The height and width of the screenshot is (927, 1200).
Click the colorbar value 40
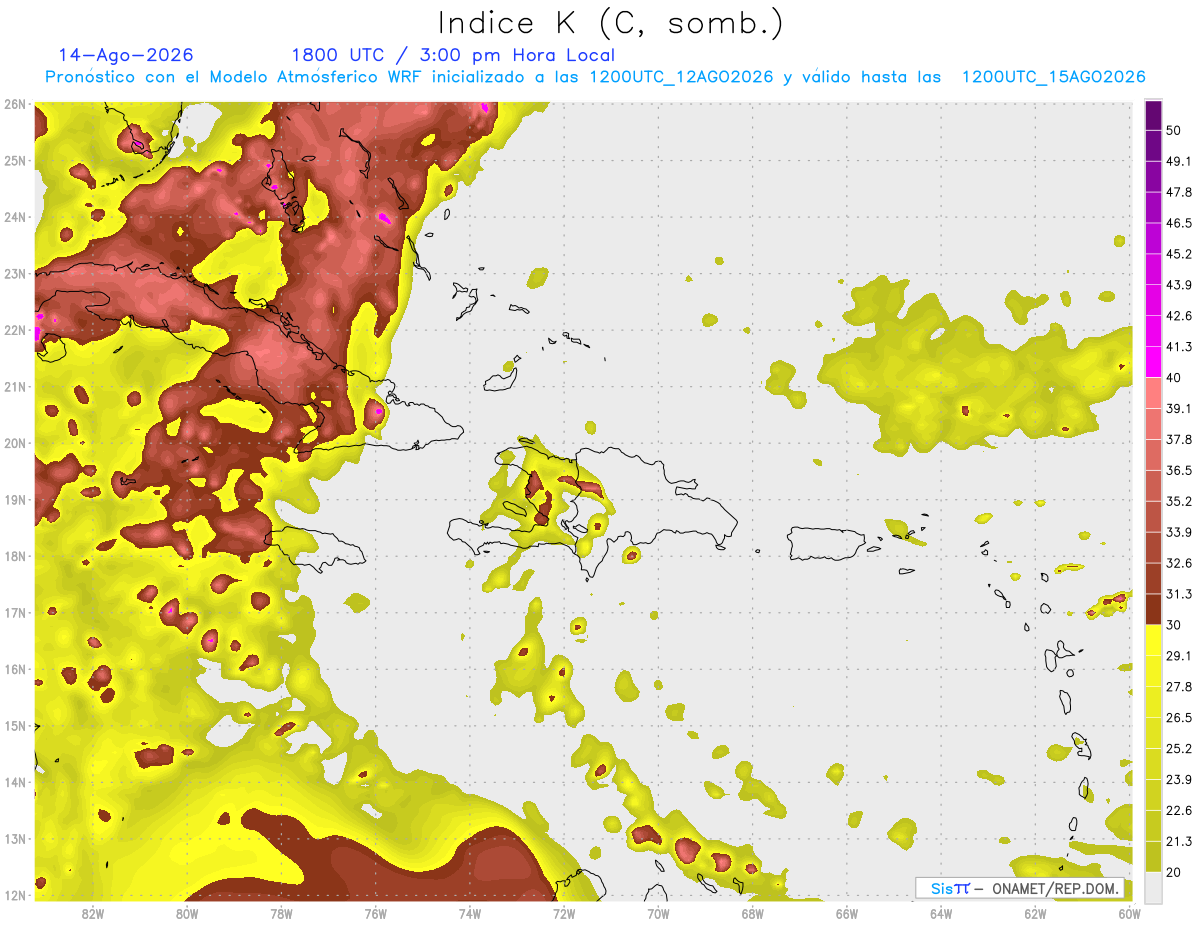tap(1173, 377)
